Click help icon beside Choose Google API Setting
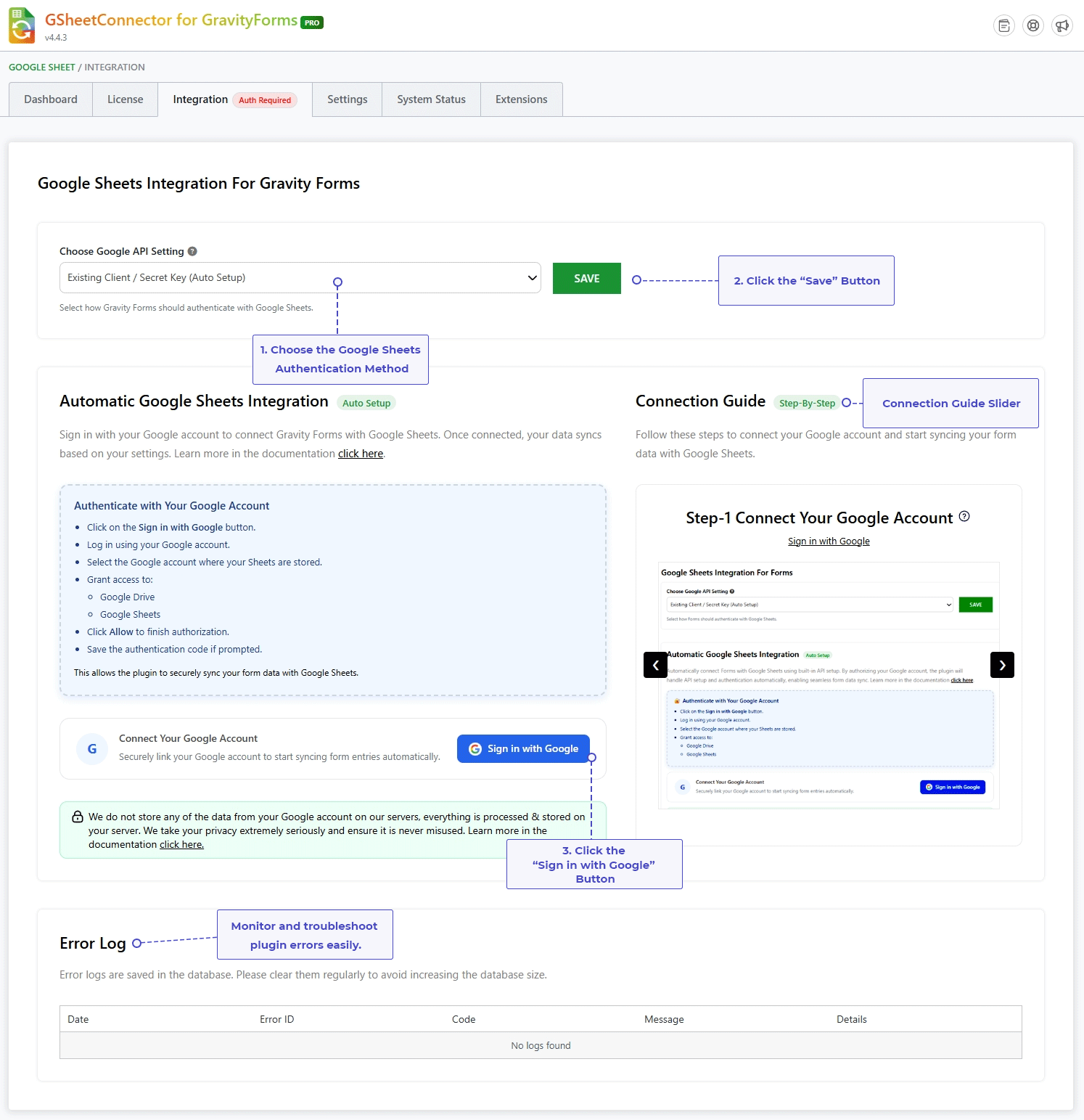 pyautogui.click(x=192, y=251)
